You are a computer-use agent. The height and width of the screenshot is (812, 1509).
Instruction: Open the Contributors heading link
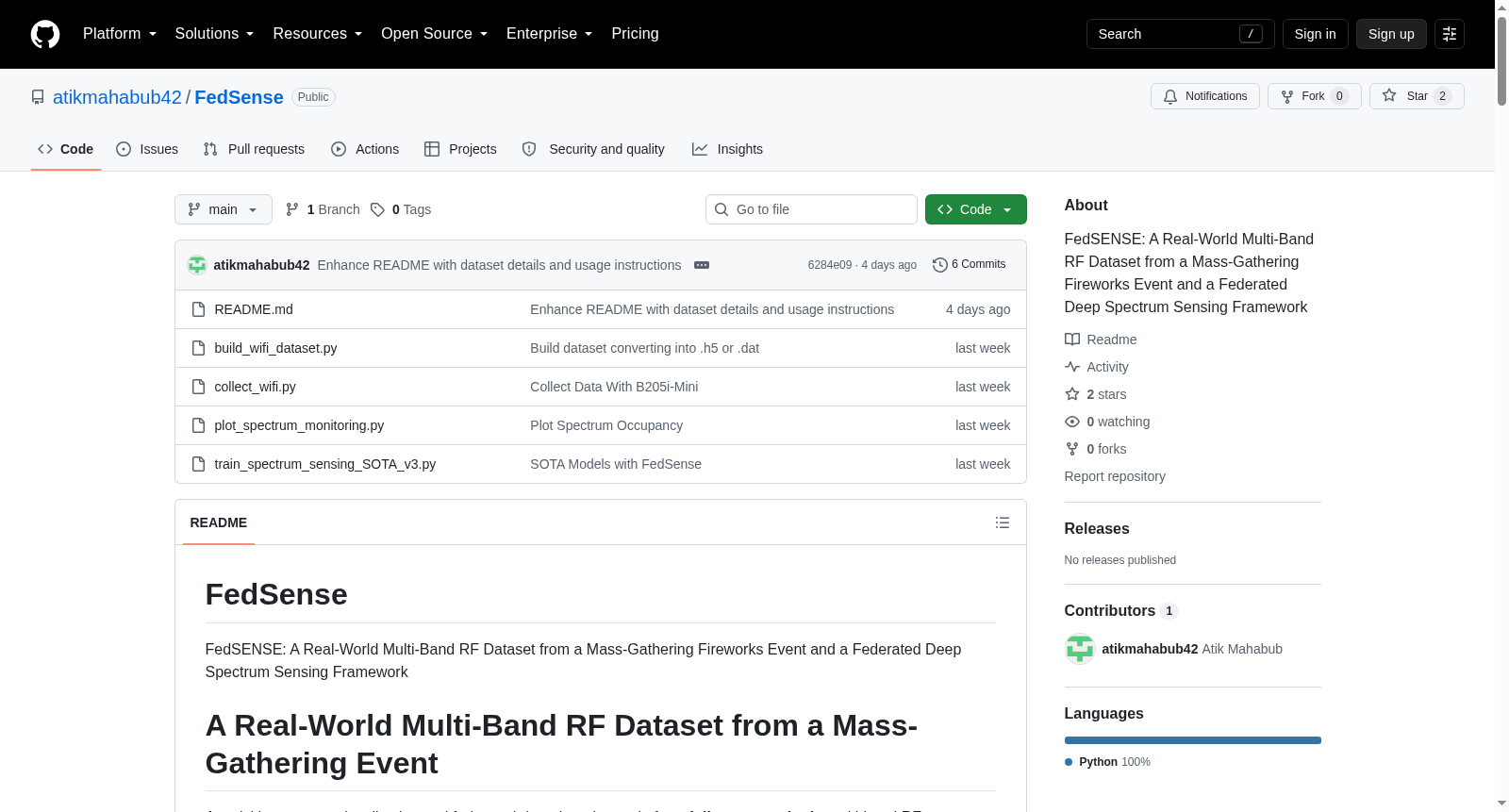1120,611
